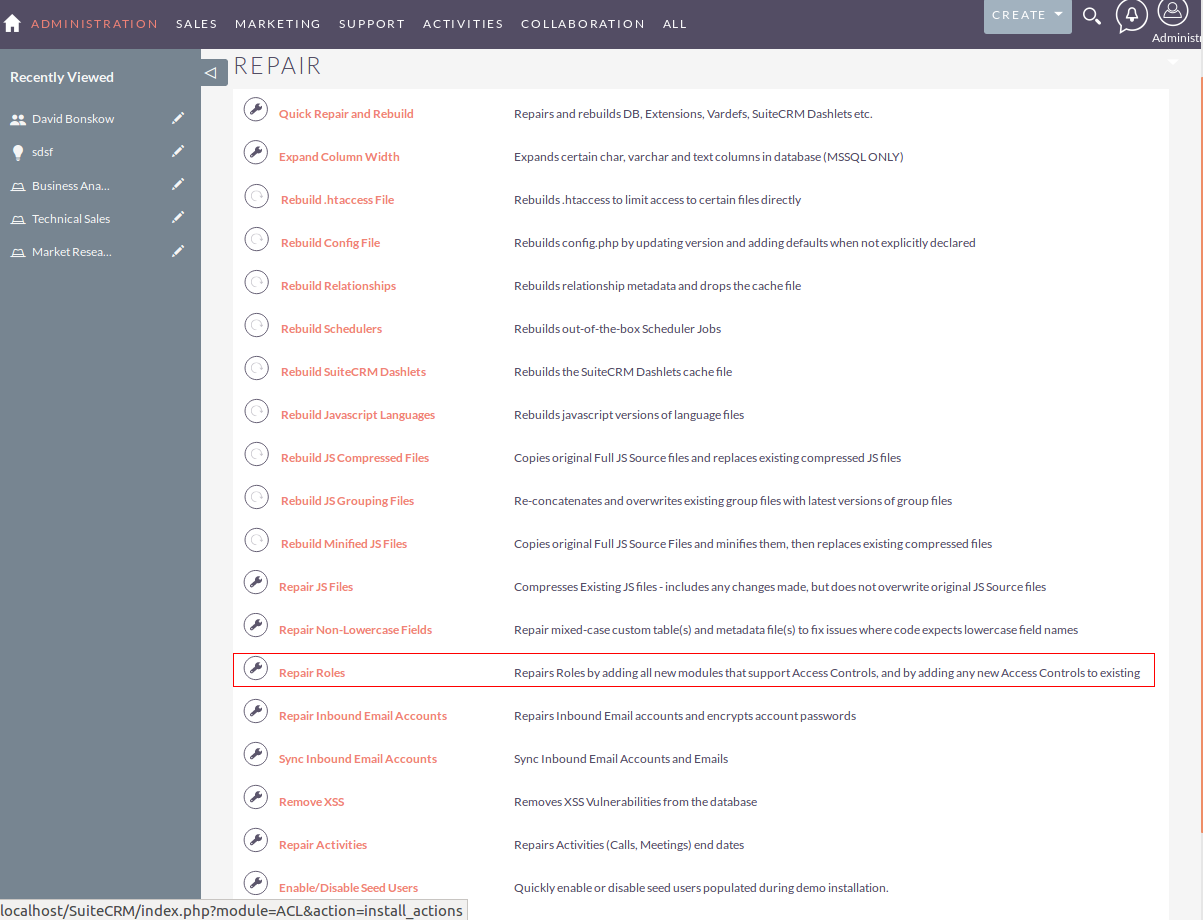This screenshot has height=920, width=1203.
Task: Open the Administrator user avatar menu
Action: click(1172, 13)
